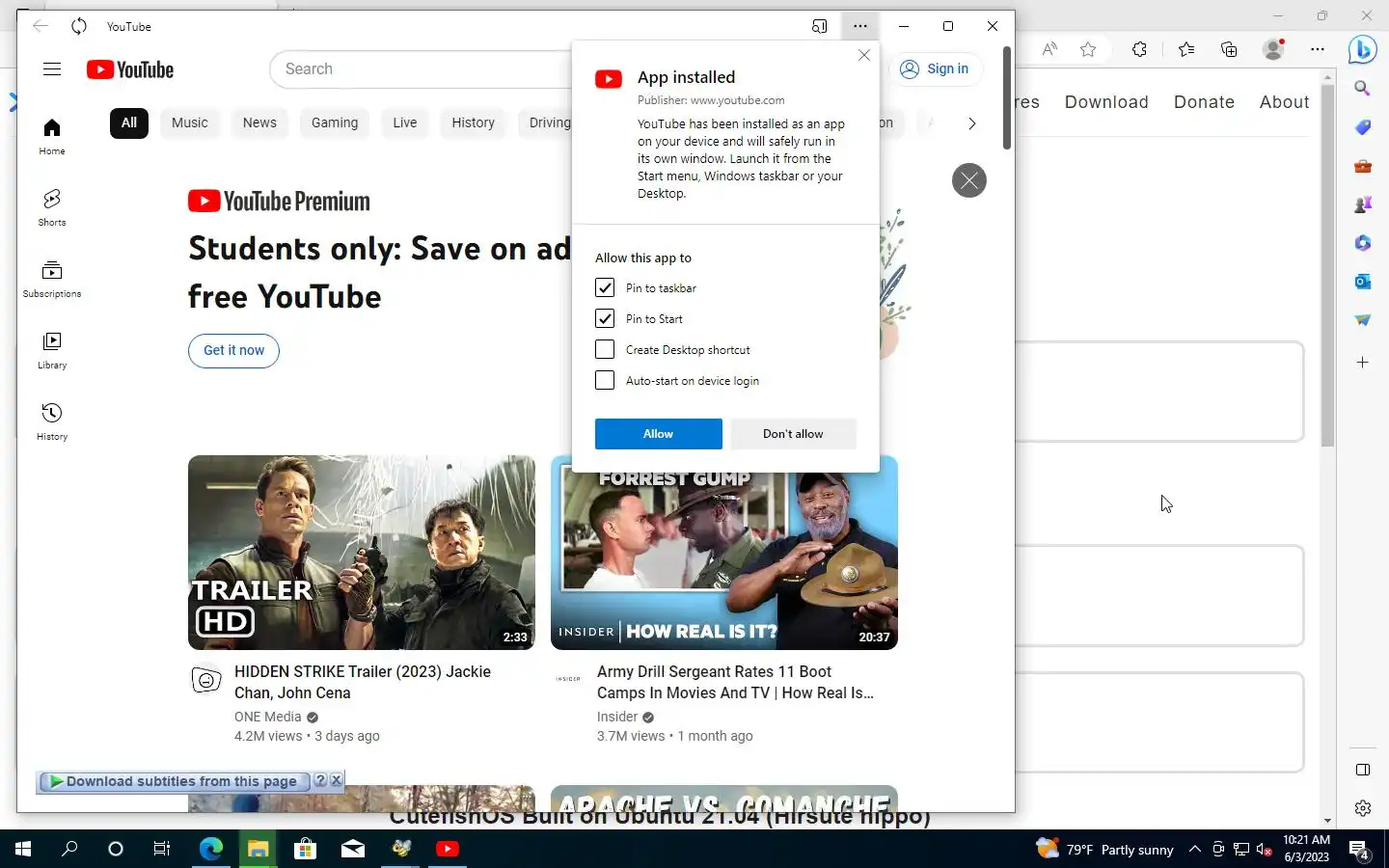Open the Windows Start menu

(x=23, y=849)
